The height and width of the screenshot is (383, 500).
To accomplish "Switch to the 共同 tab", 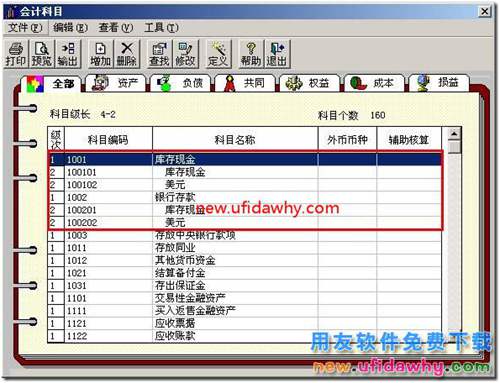I will 245,83.
